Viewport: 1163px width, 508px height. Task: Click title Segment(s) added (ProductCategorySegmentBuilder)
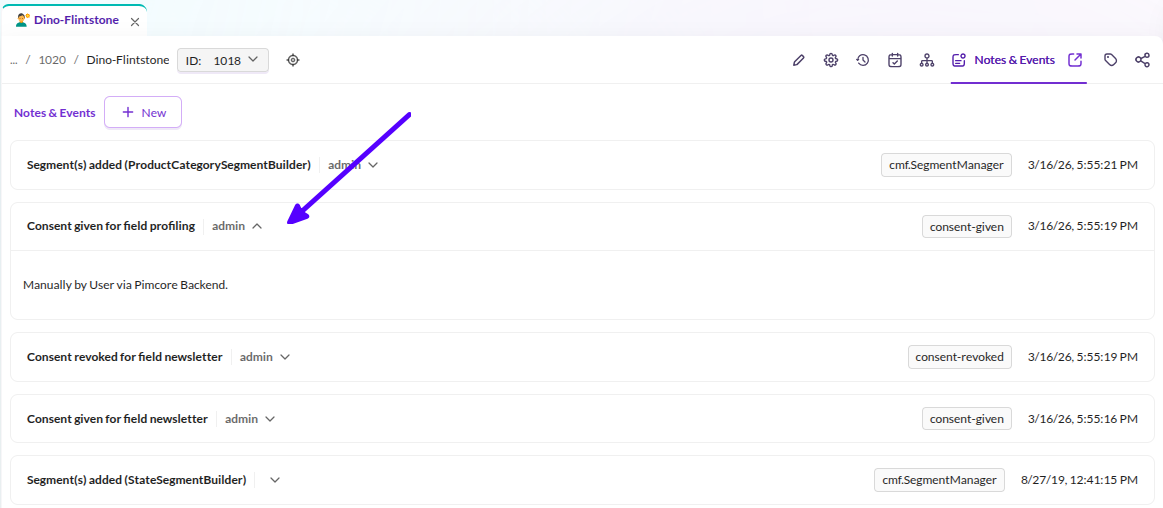168,165
